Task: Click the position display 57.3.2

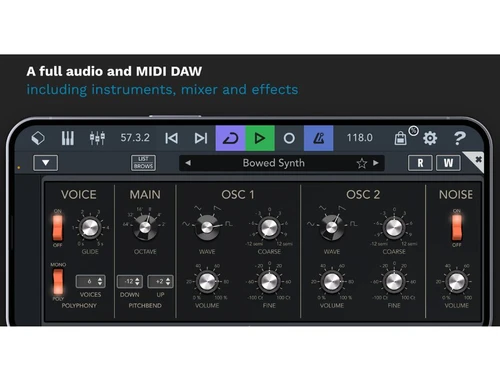Action: tap(135, 138)
